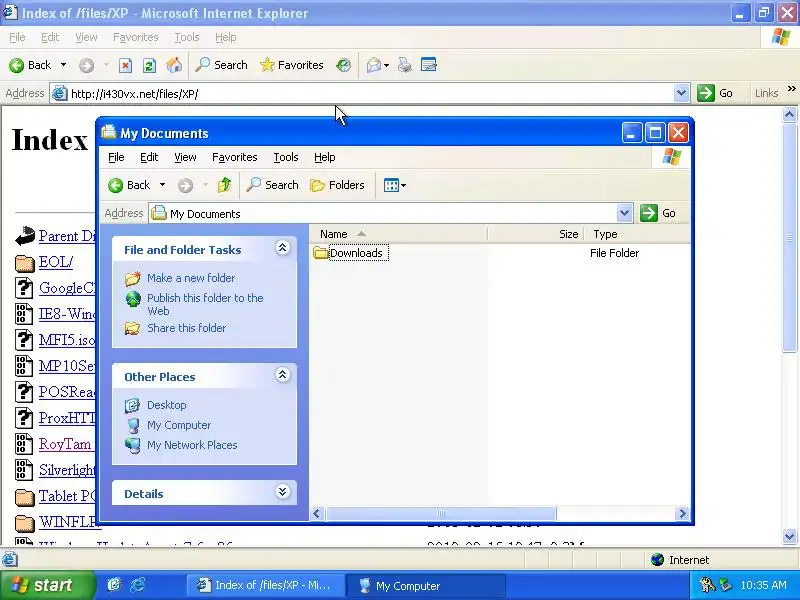
Task: Open Back history dropdown arrow in Internet Explorer
Action: (x=63, y=65)
